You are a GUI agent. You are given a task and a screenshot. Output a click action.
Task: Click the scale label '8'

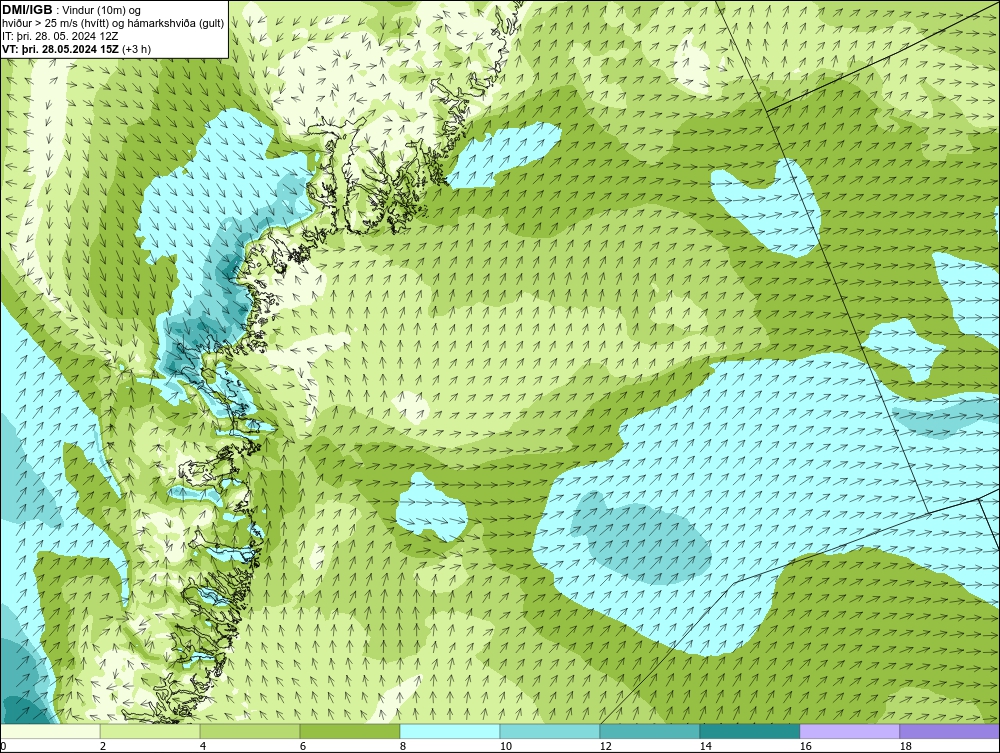[x=402, y=746]
